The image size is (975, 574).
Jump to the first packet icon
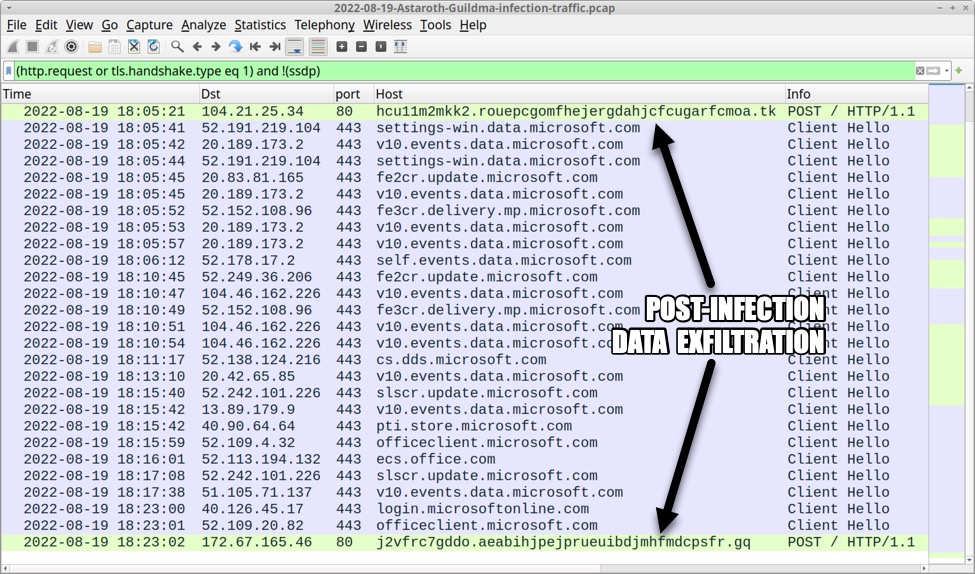(x=256, y=47)
